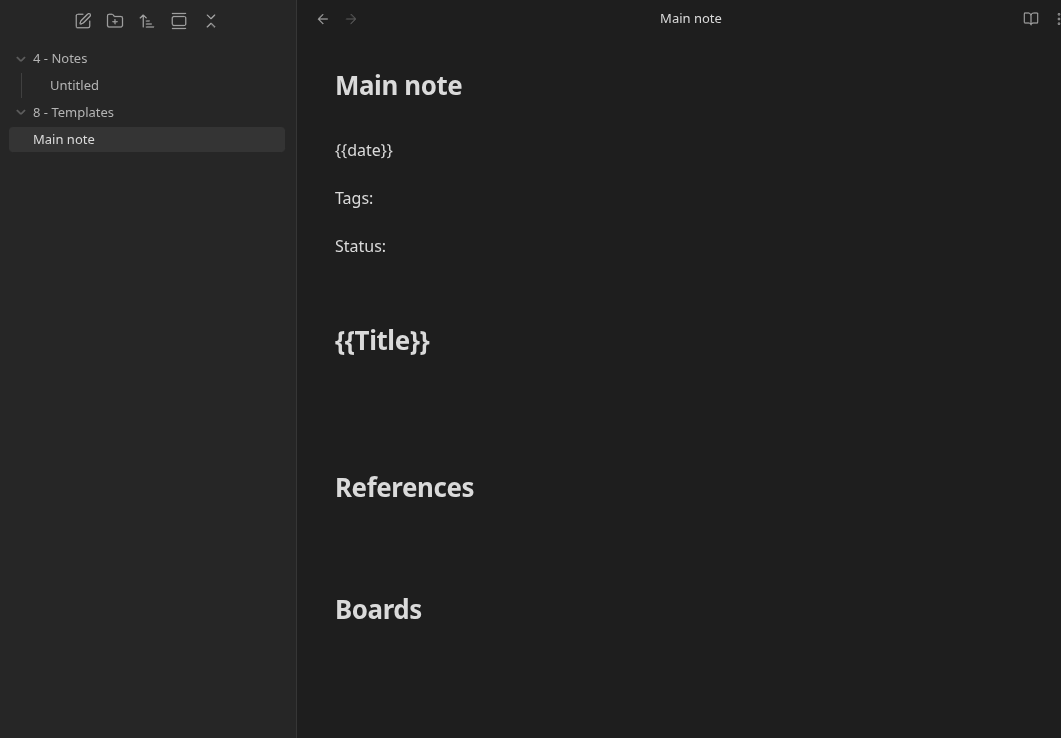Viewport: 1061px width, 738px height.
Task: Switch to reading view via book icon
Action: pyautogui.click(x=1030, y=19)
